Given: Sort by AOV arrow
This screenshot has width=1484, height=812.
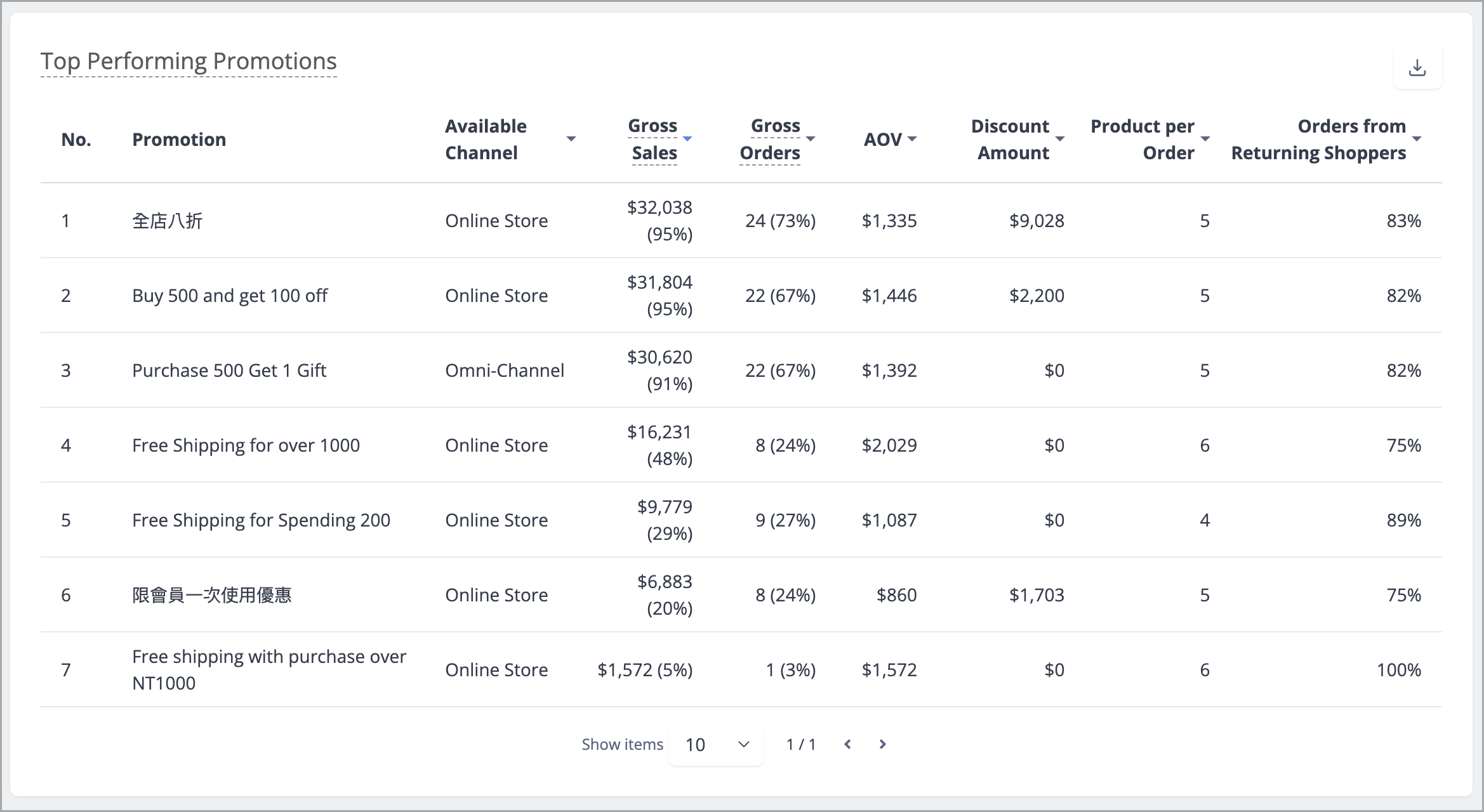Looking at the screenshot, I should pos(912,138).
